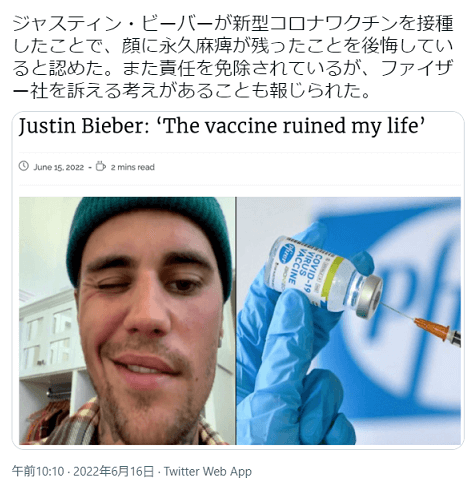
Task: Click the clock icon beside June 15, 2022
Action: [23, 166]
